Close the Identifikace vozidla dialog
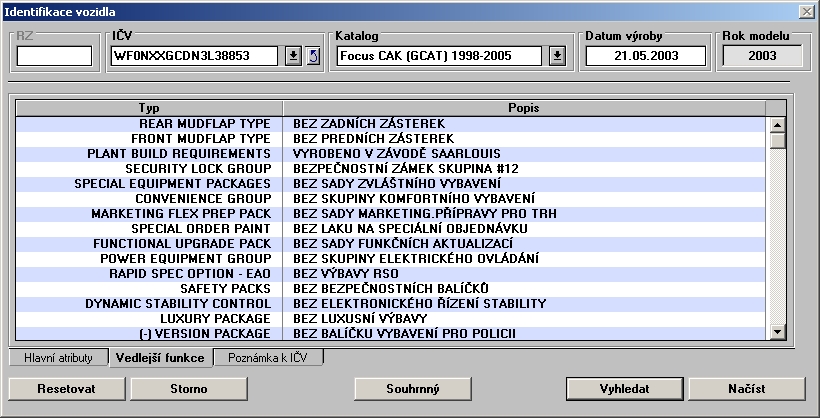Image resolution: width=820 pixels, height=418 pixels. 806,10
